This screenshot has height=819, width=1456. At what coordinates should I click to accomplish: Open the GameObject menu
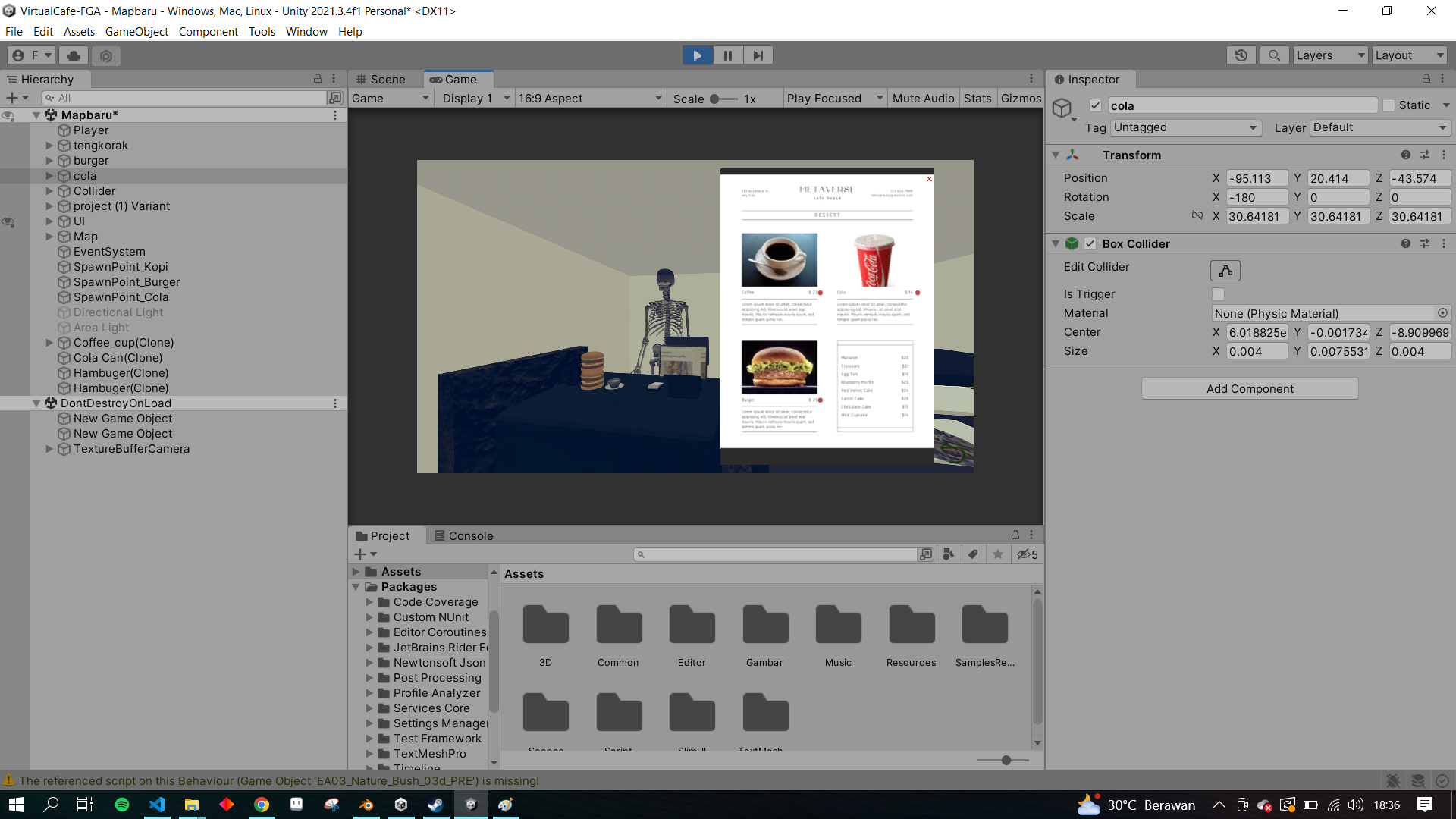coord(136,32)
